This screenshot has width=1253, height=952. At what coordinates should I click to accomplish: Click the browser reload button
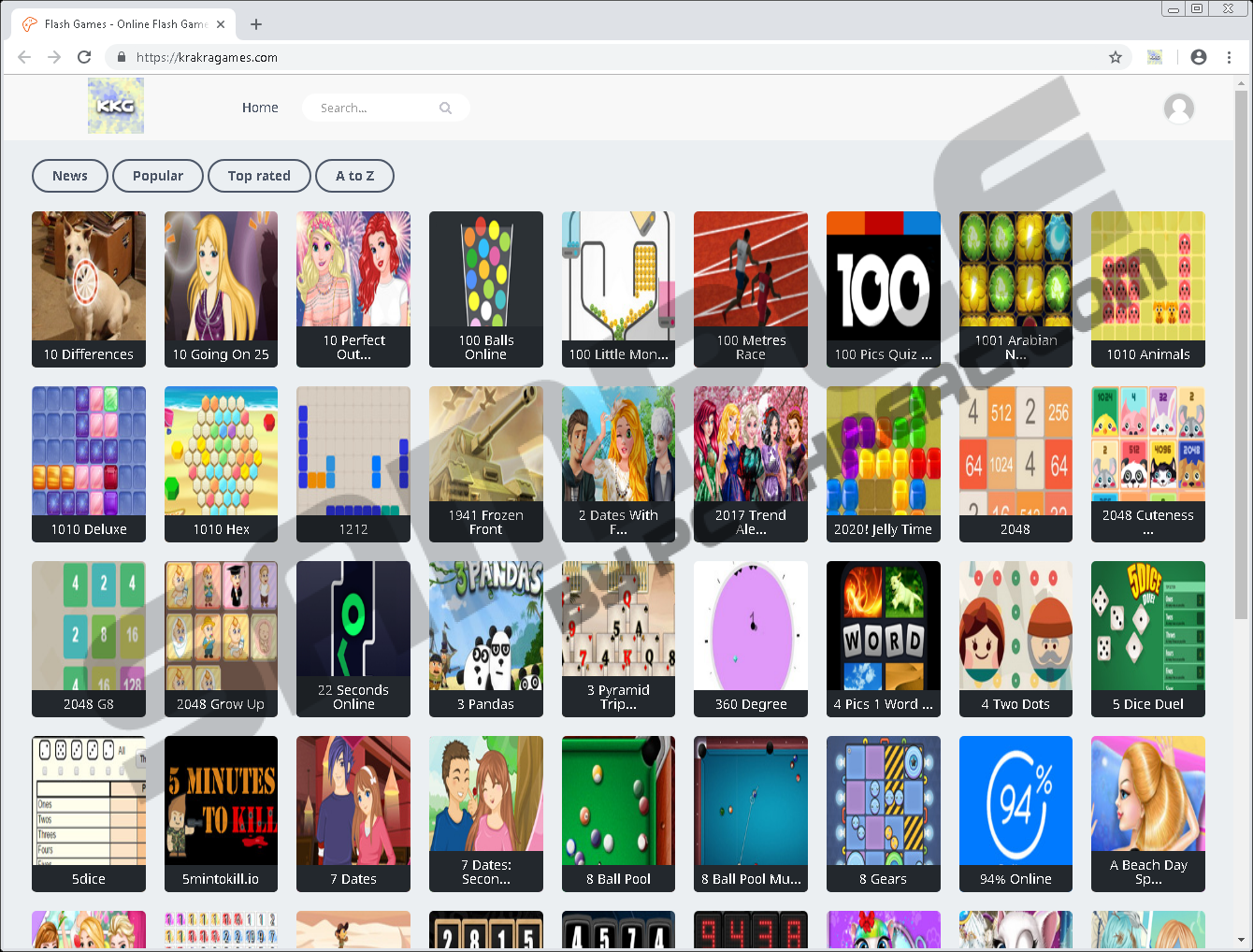point(84,57)
